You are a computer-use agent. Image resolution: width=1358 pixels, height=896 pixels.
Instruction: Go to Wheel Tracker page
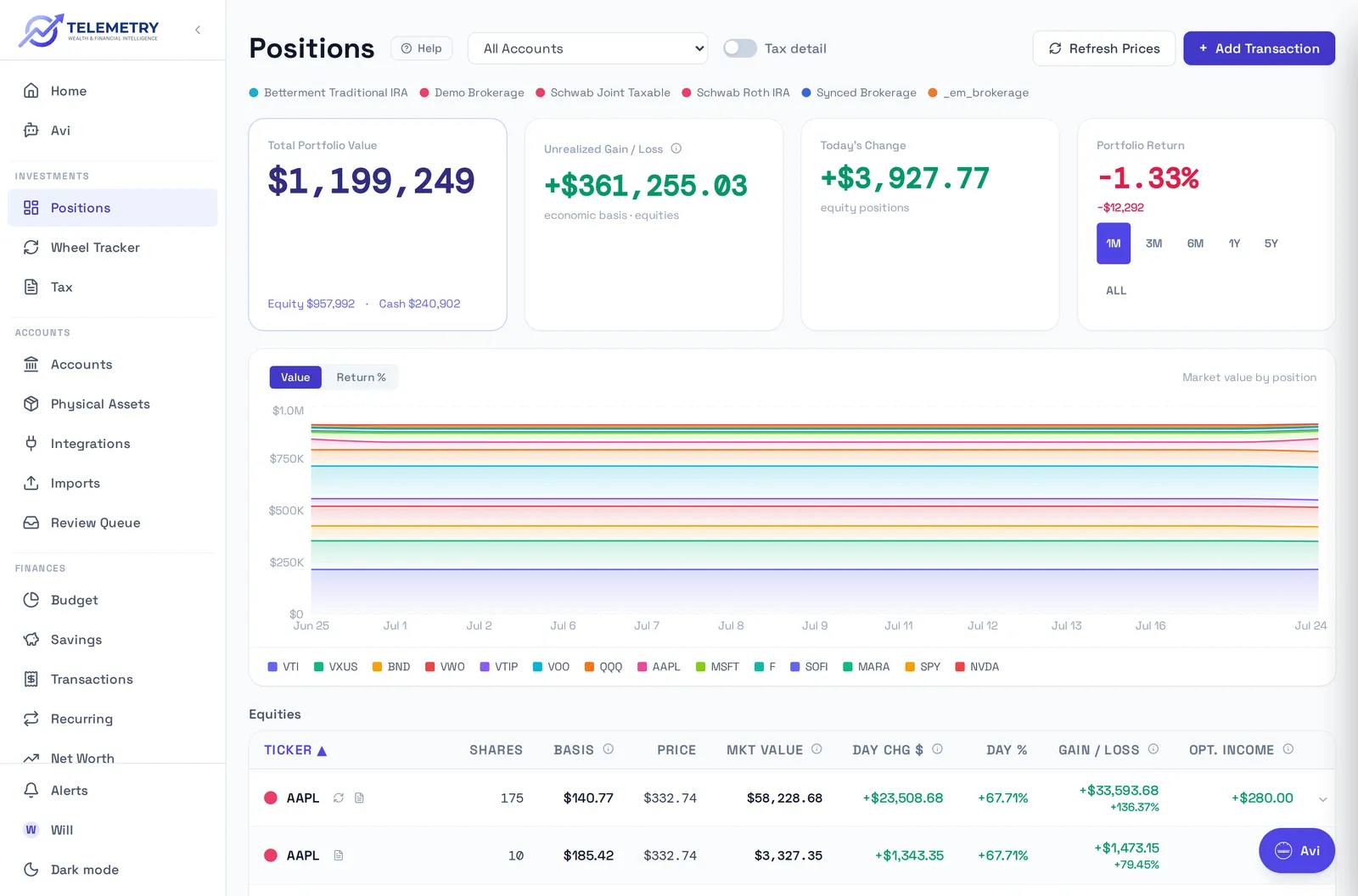click(112, 247)
